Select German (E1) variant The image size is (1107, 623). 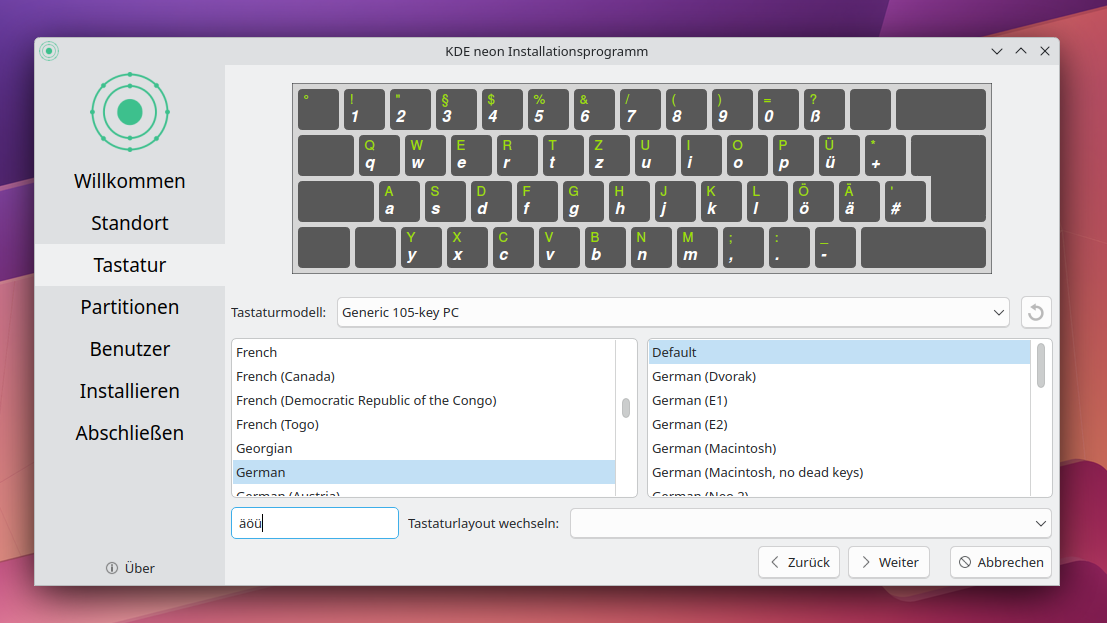[x=839, y=400]
